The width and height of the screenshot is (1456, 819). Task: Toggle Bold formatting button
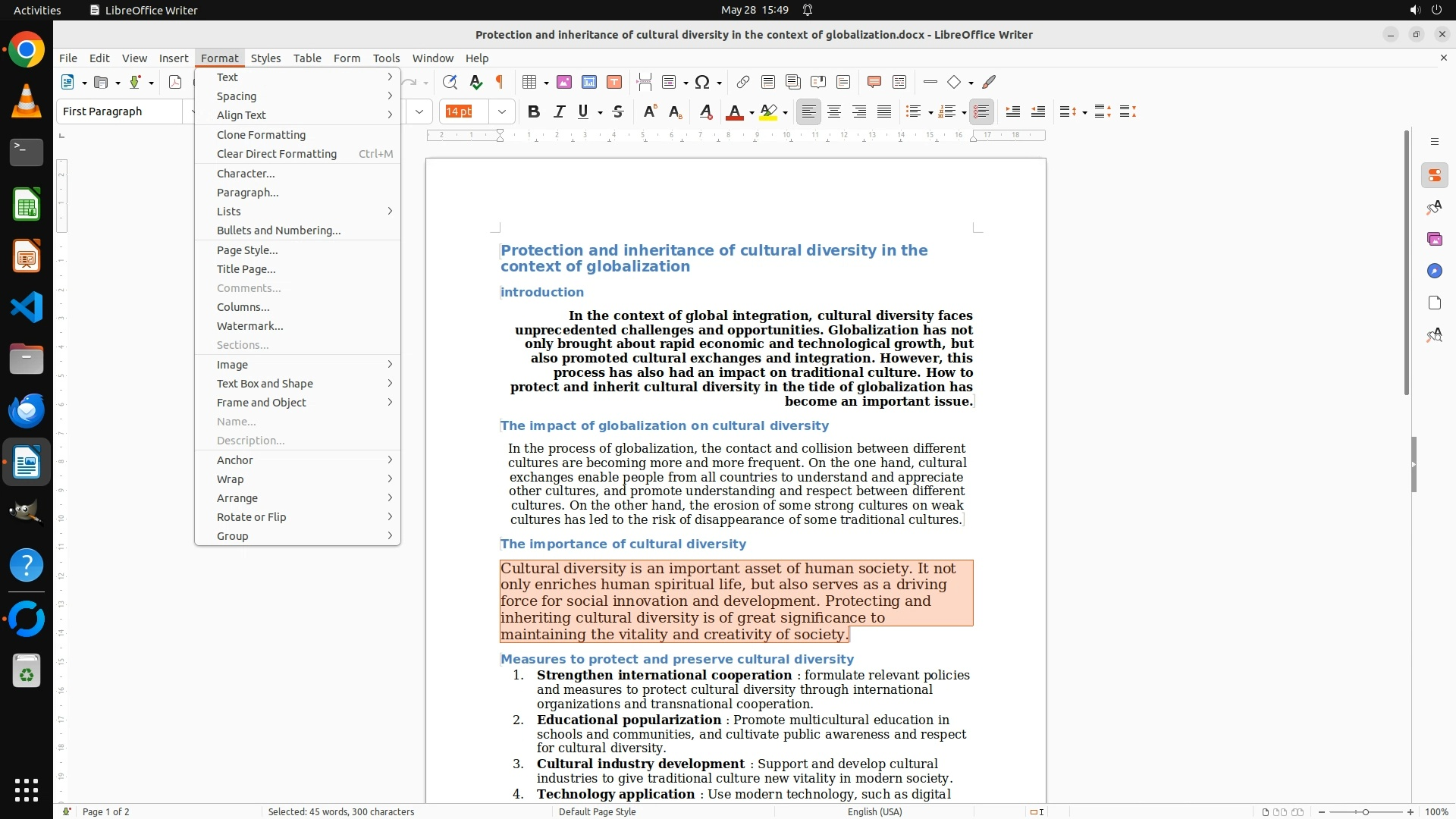534,111
